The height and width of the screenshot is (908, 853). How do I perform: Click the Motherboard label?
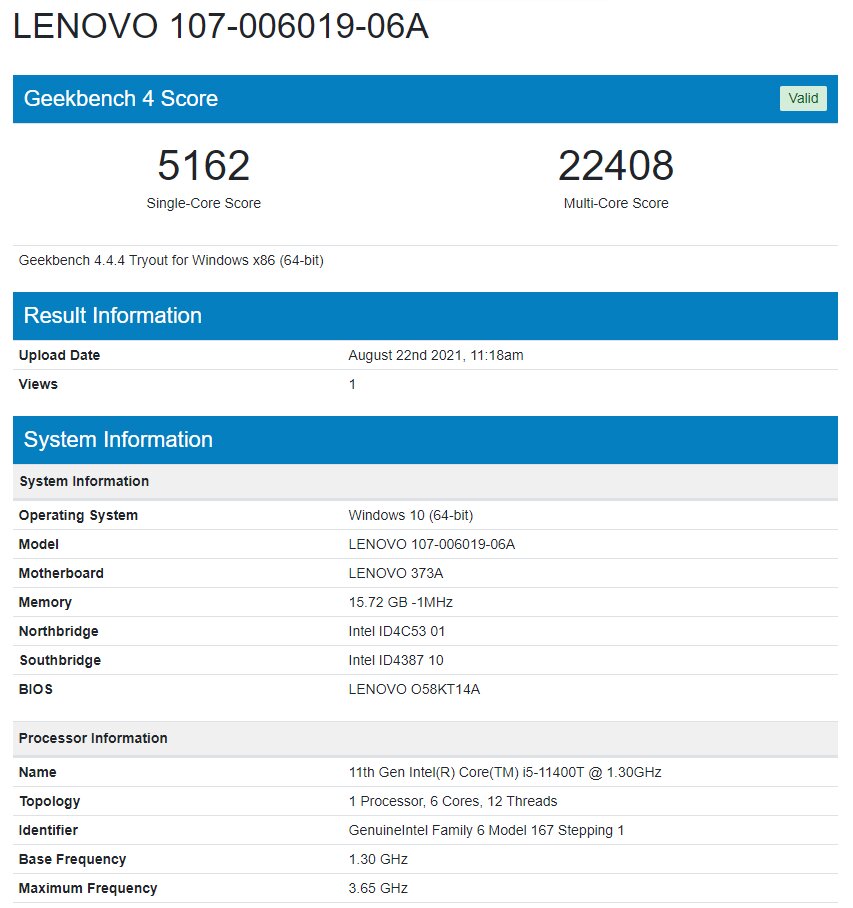pos(61,573)
